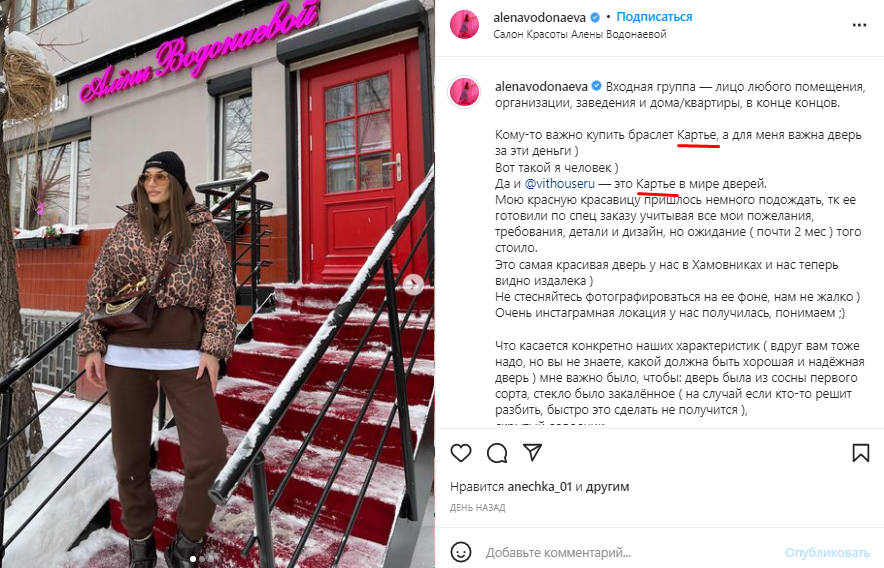
Task: Click the Опубликовать button
Action: pos(827,552)
